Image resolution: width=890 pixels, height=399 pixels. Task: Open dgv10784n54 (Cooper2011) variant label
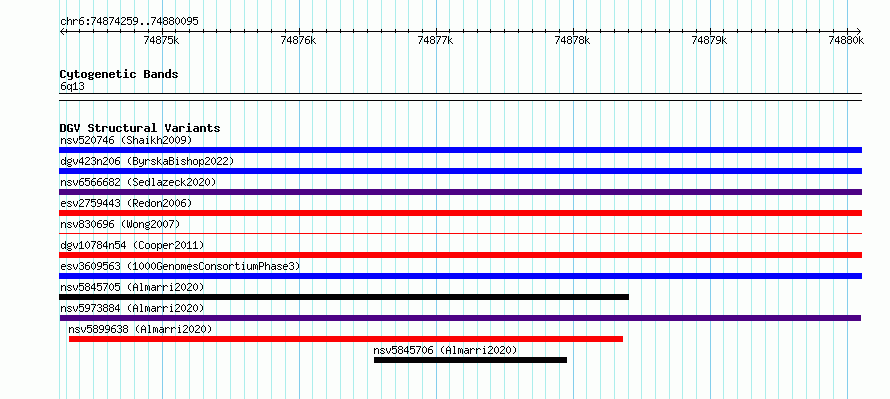(x=132, y=245)
